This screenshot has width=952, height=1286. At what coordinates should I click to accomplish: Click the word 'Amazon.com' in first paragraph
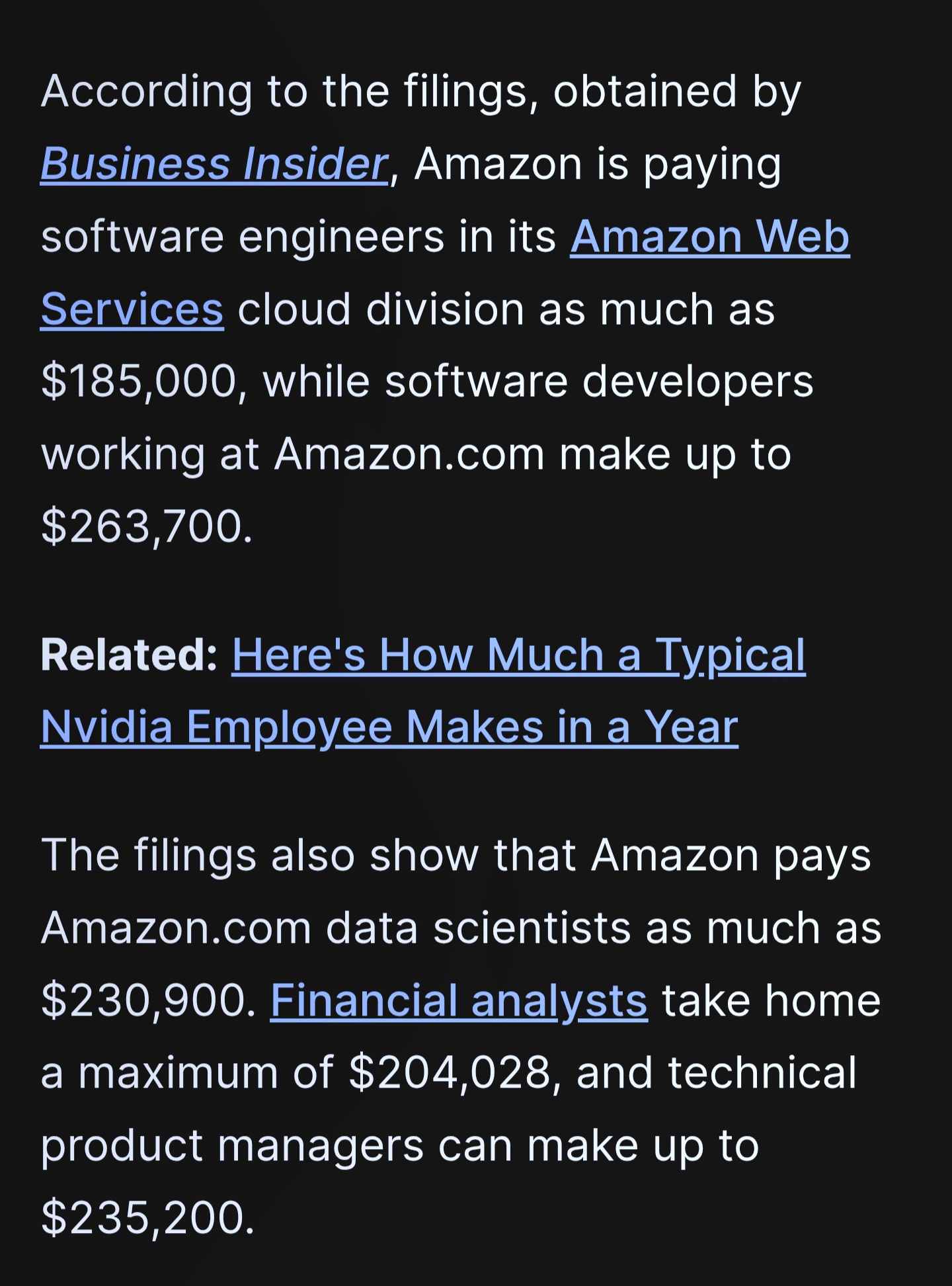tap(409, 454)
